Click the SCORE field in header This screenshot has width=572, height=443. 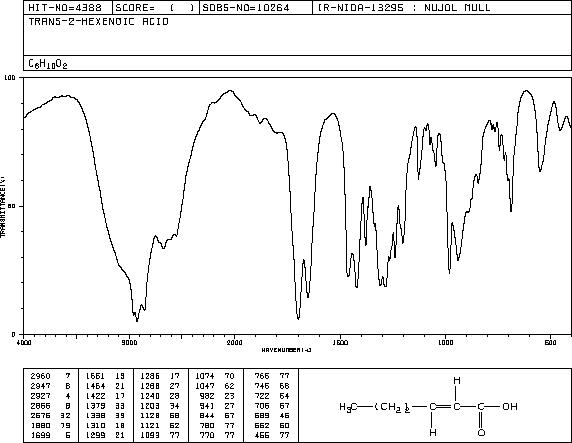pos(155,8)
